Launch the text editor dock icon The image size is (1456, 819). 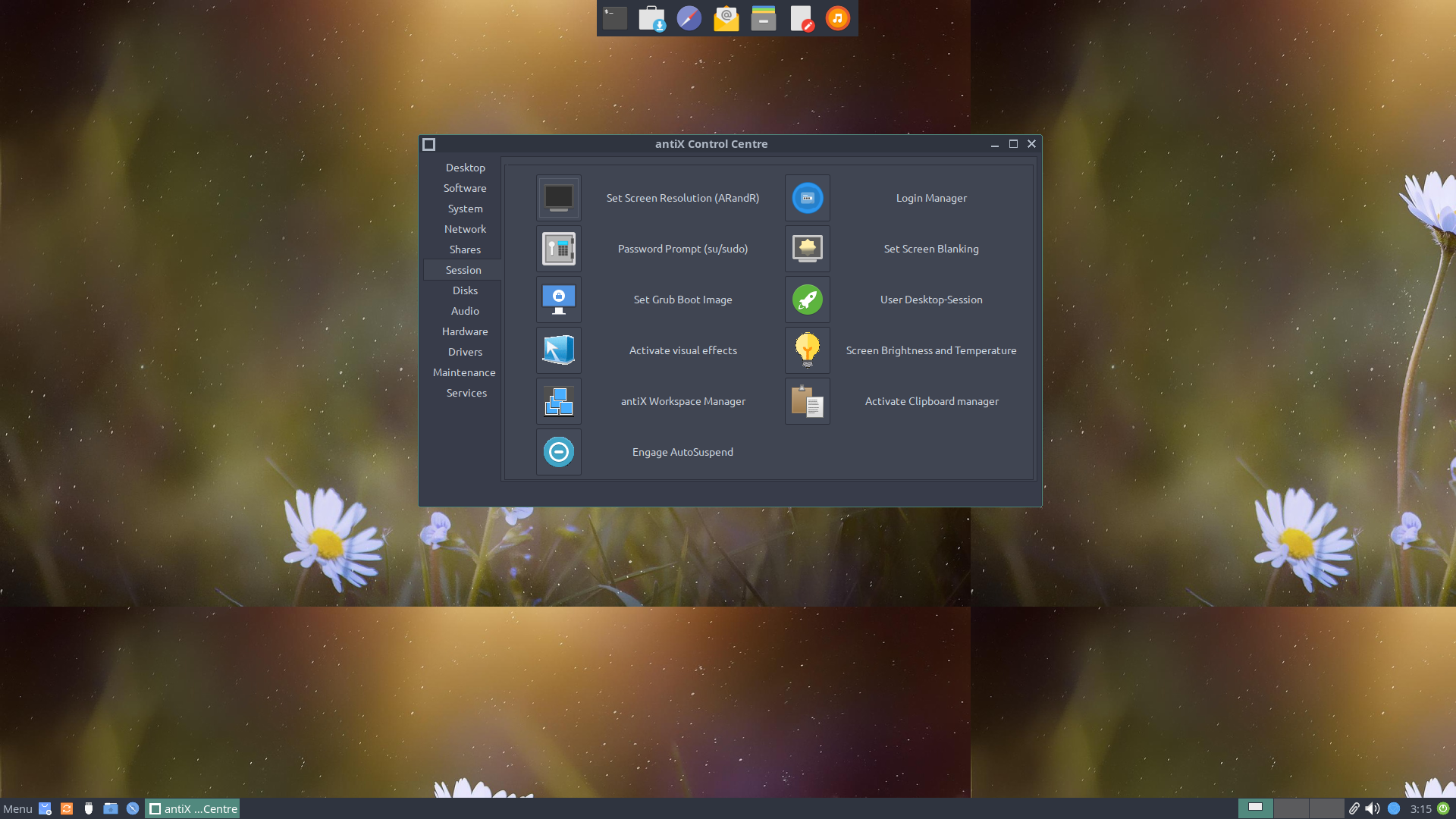(x=801, y=18)
